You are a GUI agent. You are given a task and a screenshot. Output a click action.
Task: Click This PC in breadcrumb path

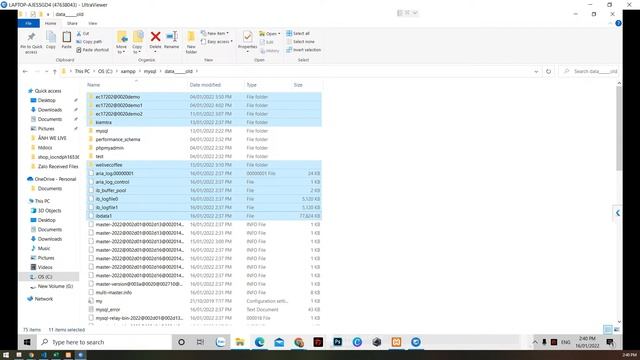(x=82, y=71)
